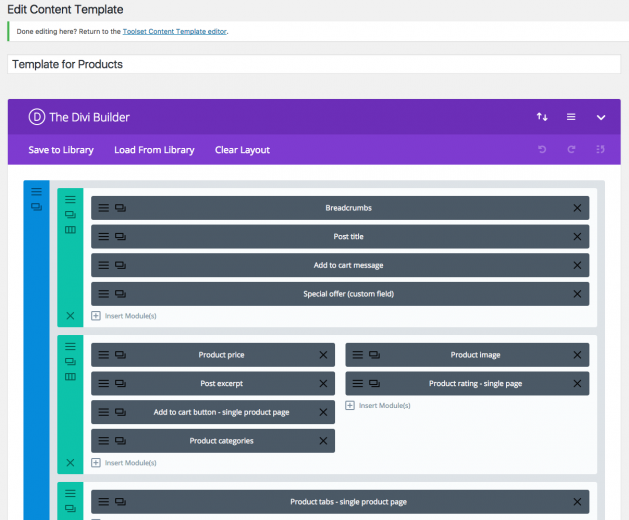The height and width of the screenshot is (520, 629).
Task: Open settings of the row containing Breadcrumbs
Action: [x=70, y=199]
